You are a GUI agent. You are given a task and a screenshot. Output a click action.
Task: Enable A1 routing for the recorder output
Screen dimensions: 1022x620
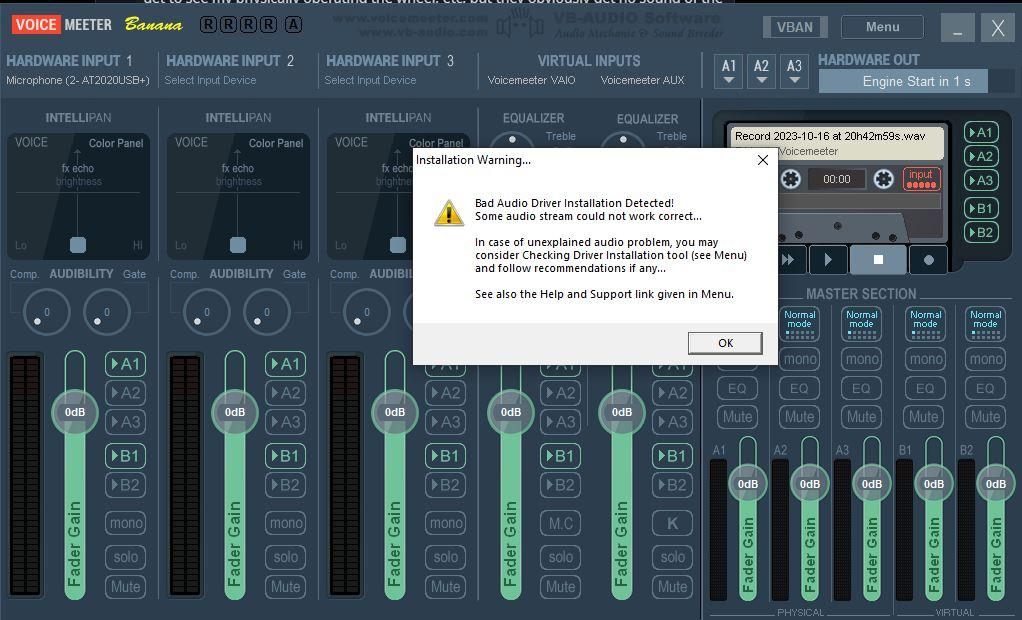[x=981, y=130]
